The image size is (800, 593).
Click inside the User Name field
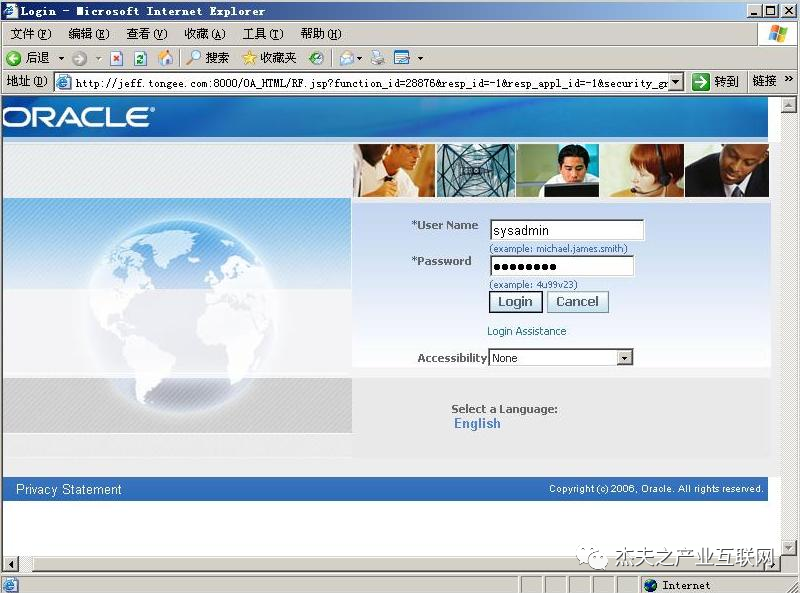click(x=567, y=230)
